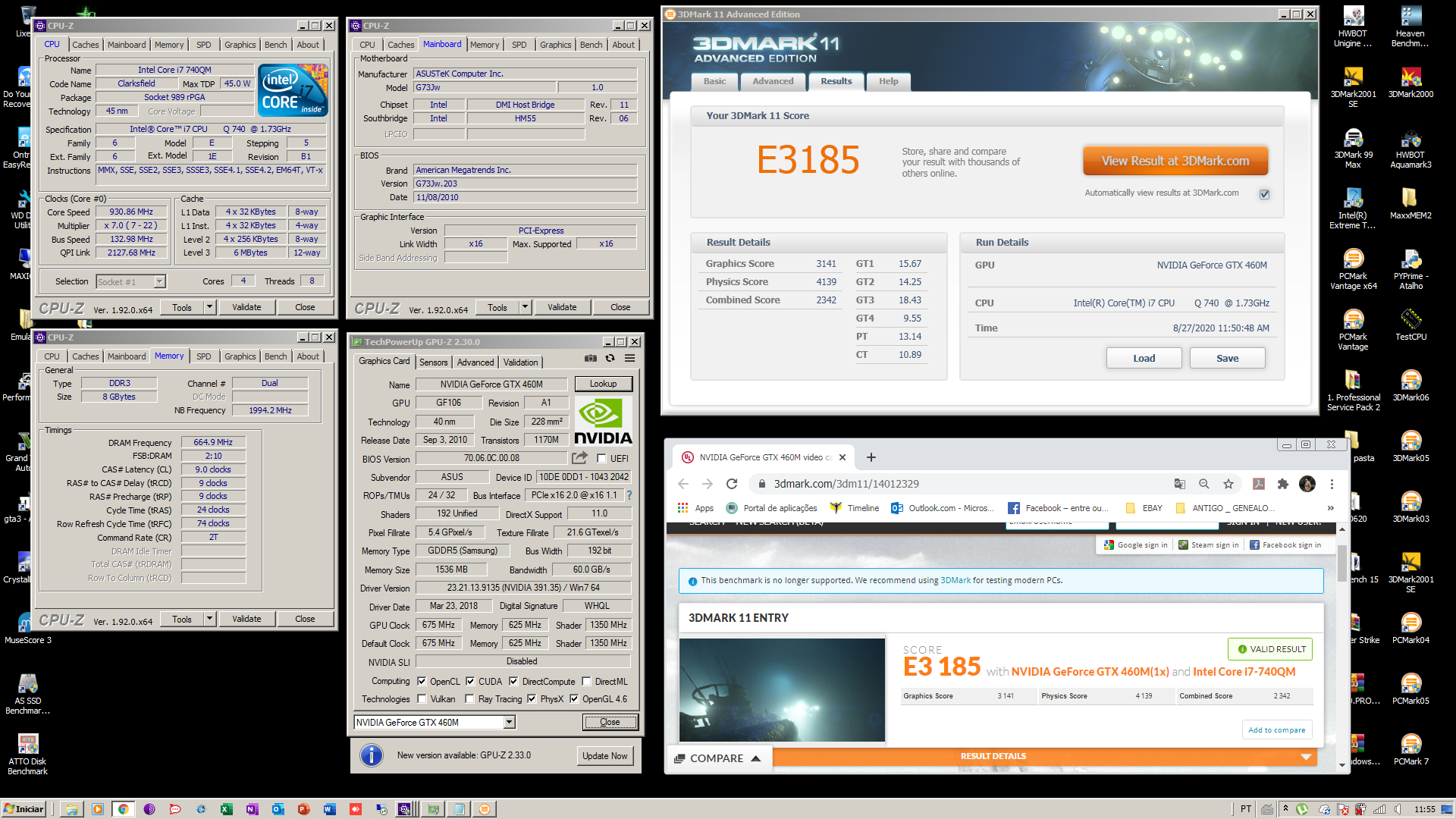The width and height of the screenshot is (1456, 819).
Task: Toggle the PhysX checkbox
Action: pos(532,698)
